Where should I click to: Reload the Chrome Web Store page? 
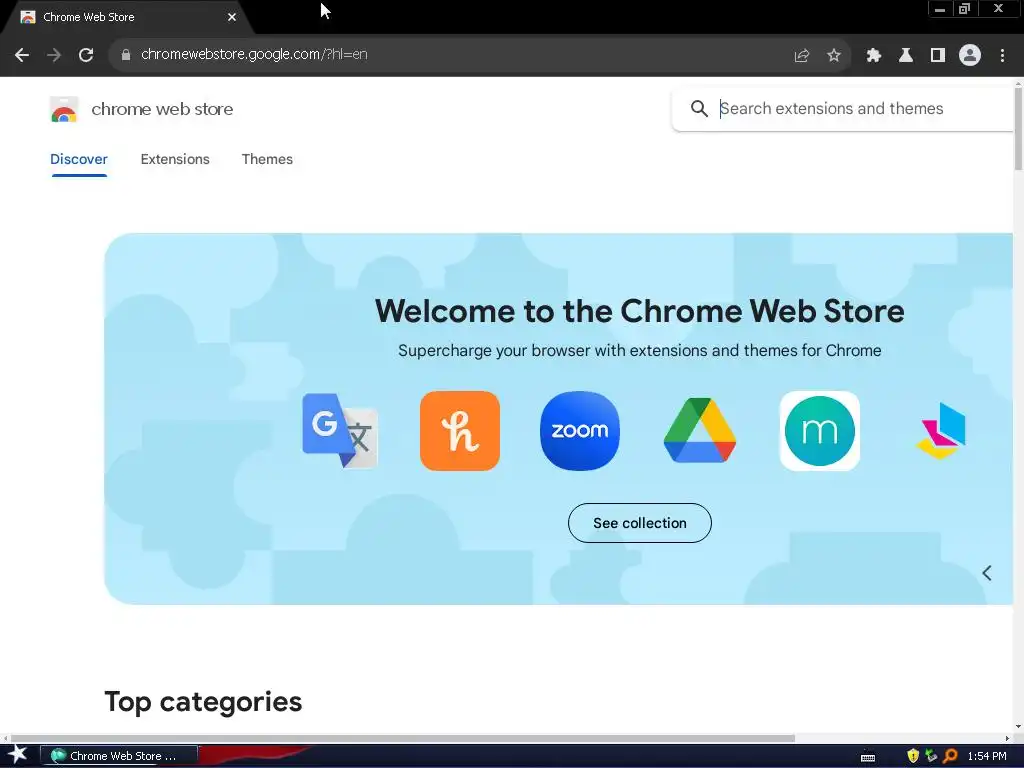coord(86,55)
